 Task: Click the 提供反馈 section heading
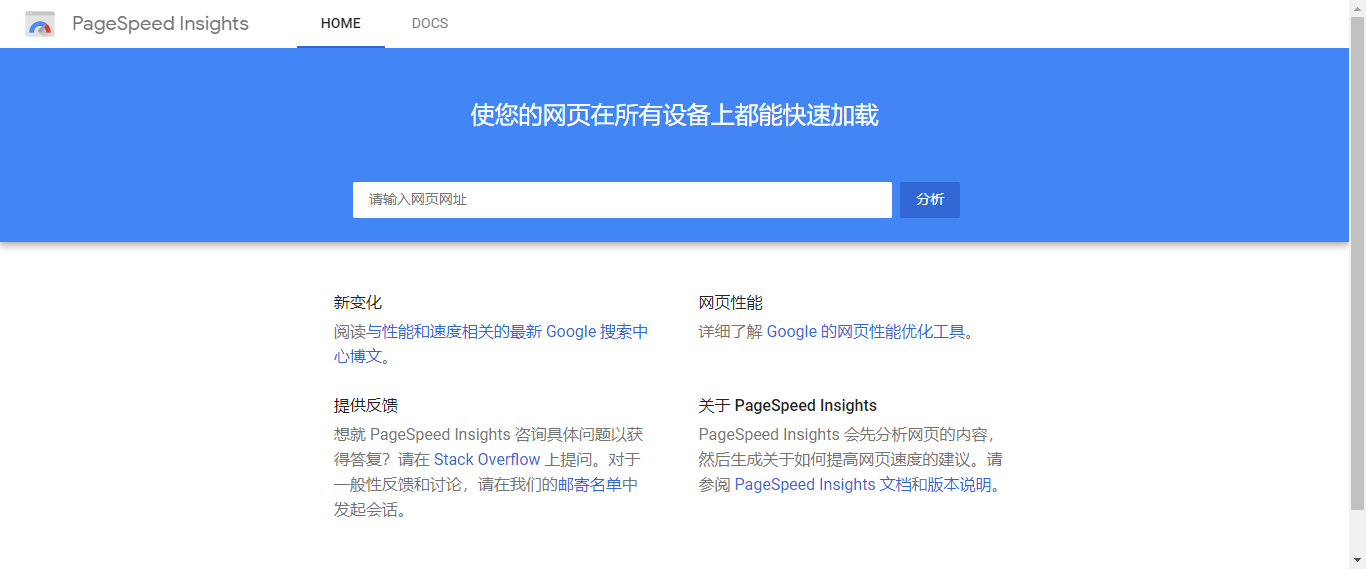pos(366,406)
